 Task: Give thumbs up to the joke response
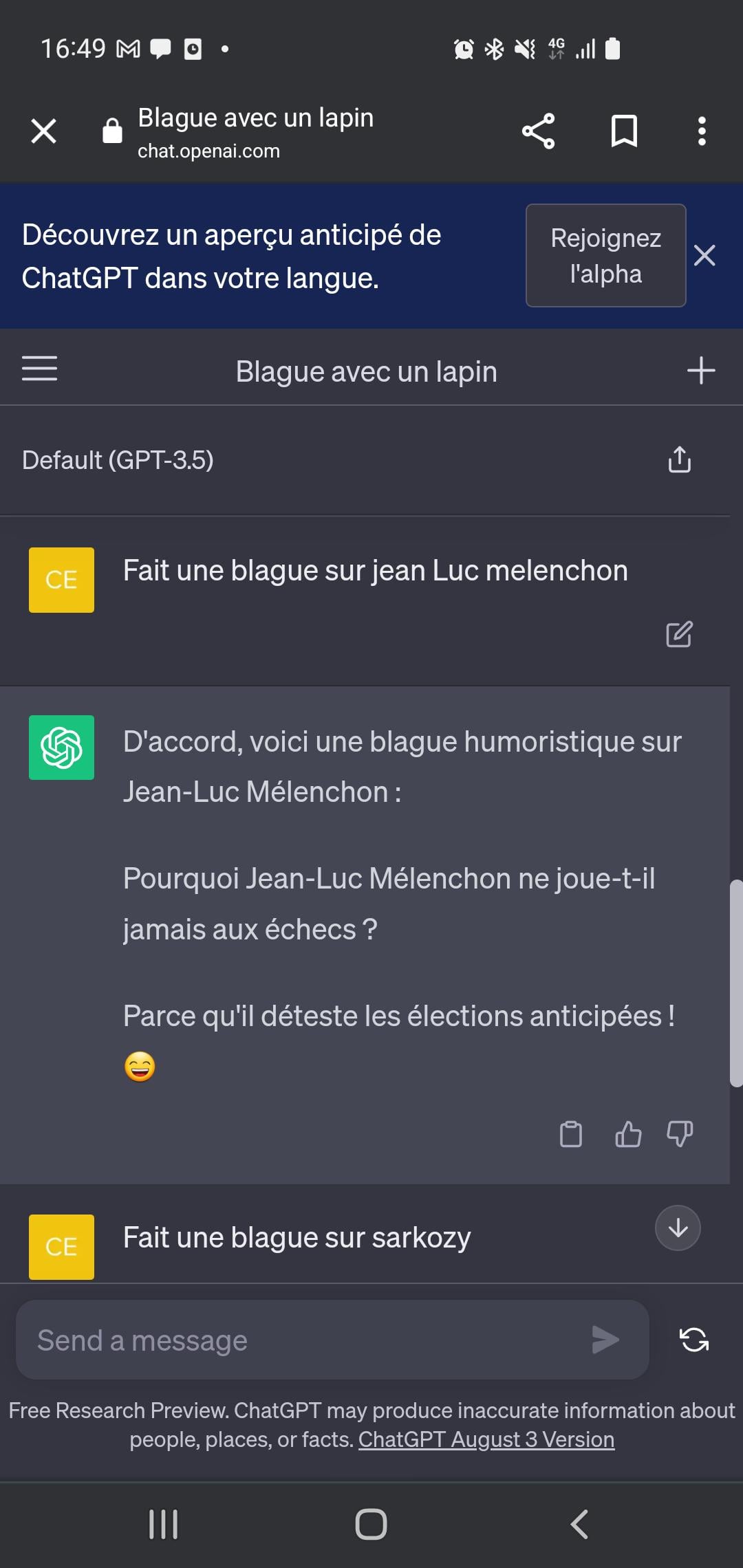tap(627, 1134)
